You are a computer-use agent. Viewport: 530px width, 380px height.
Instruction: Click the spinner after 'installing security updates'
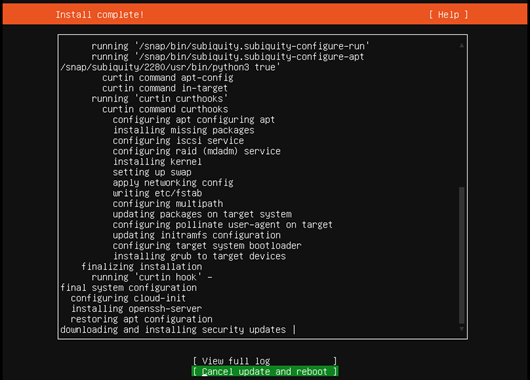tap(294, 329)
